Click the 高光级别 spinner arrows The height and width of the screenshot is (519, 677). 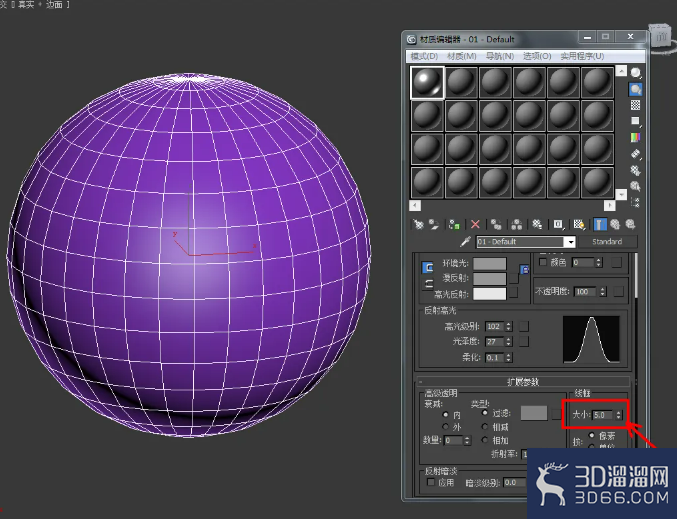coord(509,326)
